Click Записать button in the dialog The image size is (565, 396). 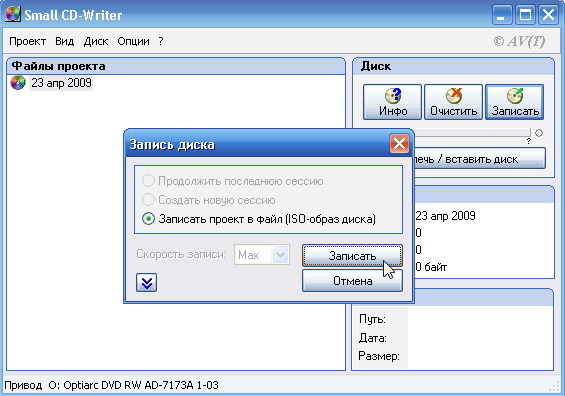click(x=352, y=256)
